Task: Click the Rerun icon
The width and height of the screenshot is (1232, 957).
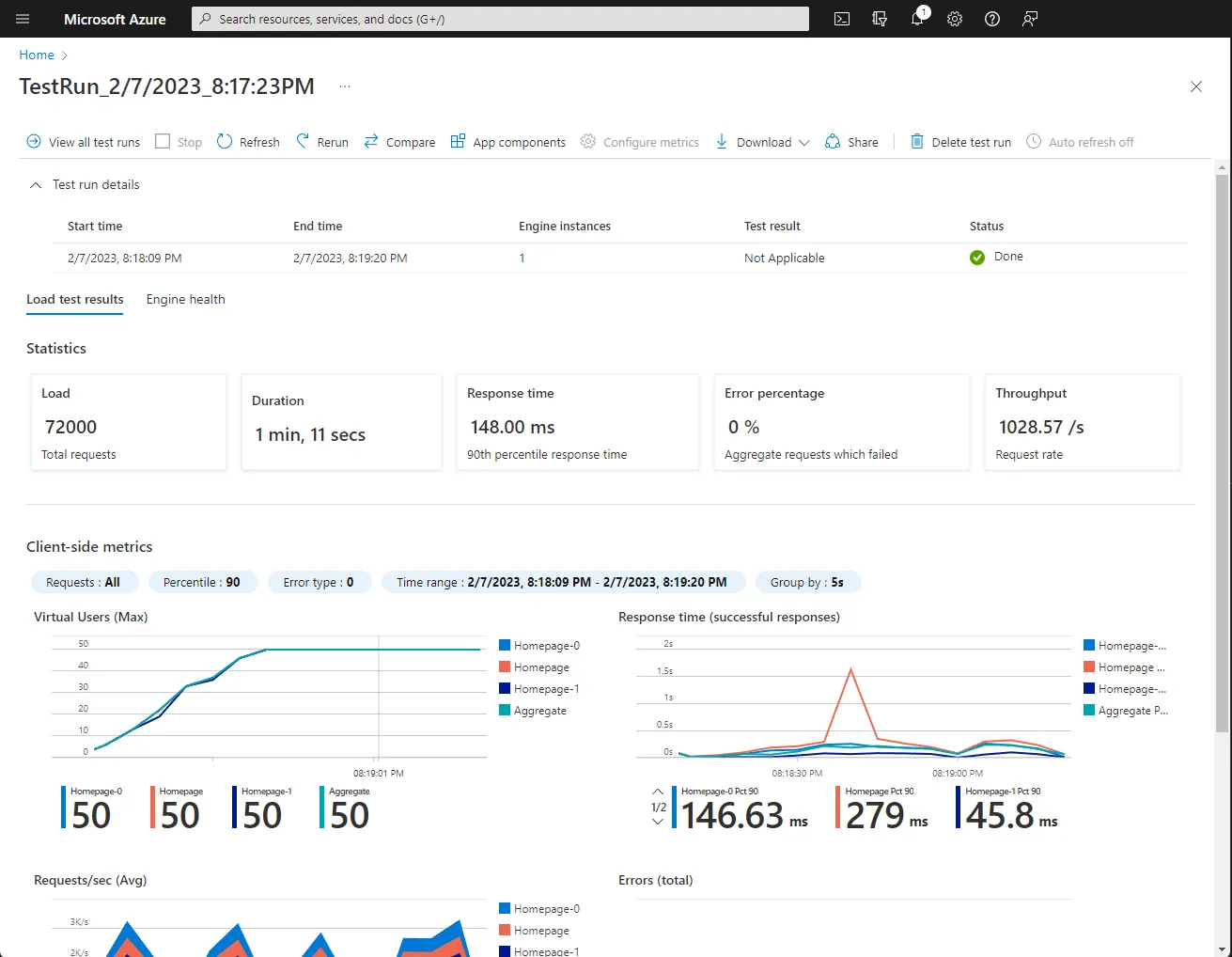Action: click(303, 141)
